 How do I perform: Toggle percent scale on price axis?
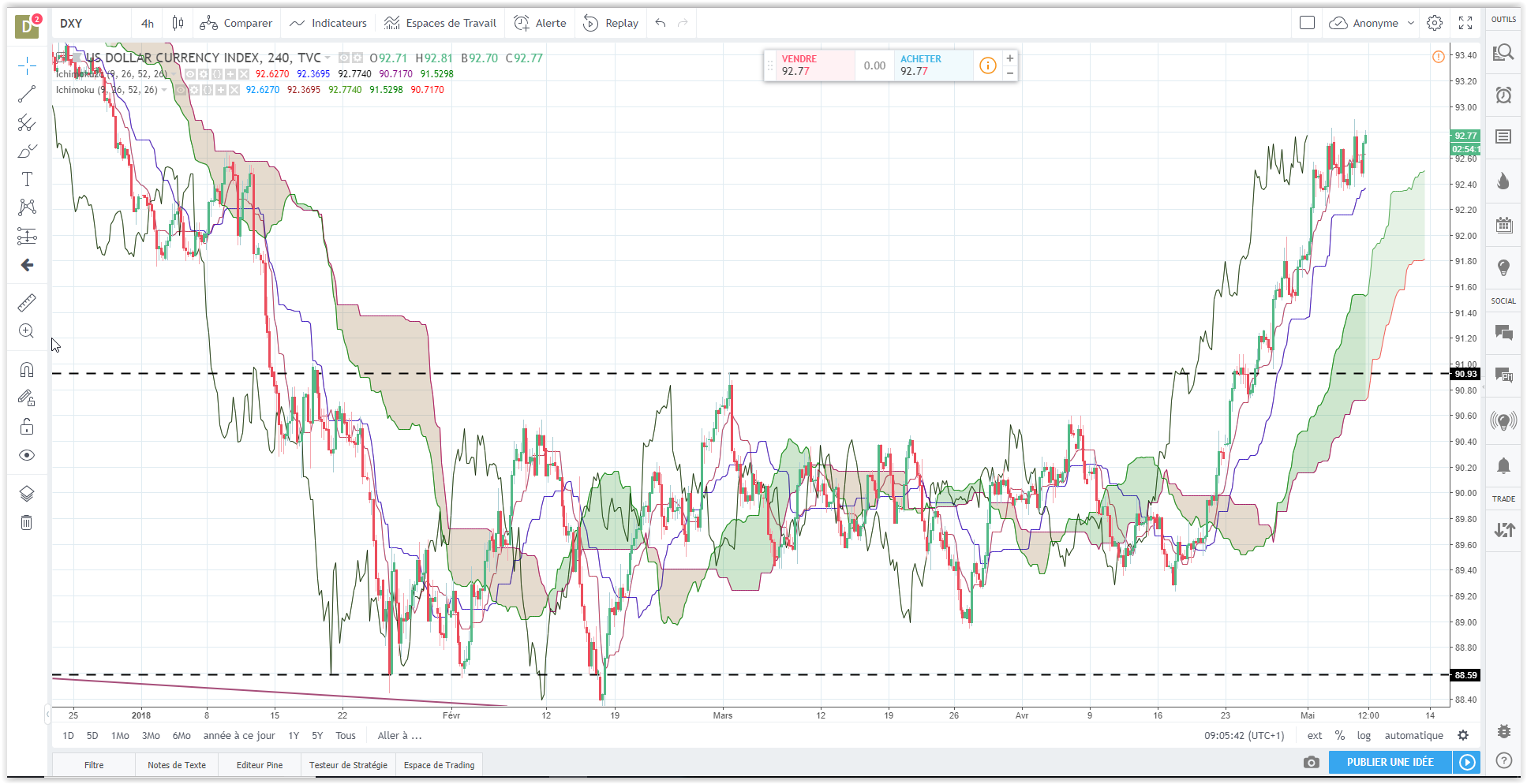[1339, 735]
